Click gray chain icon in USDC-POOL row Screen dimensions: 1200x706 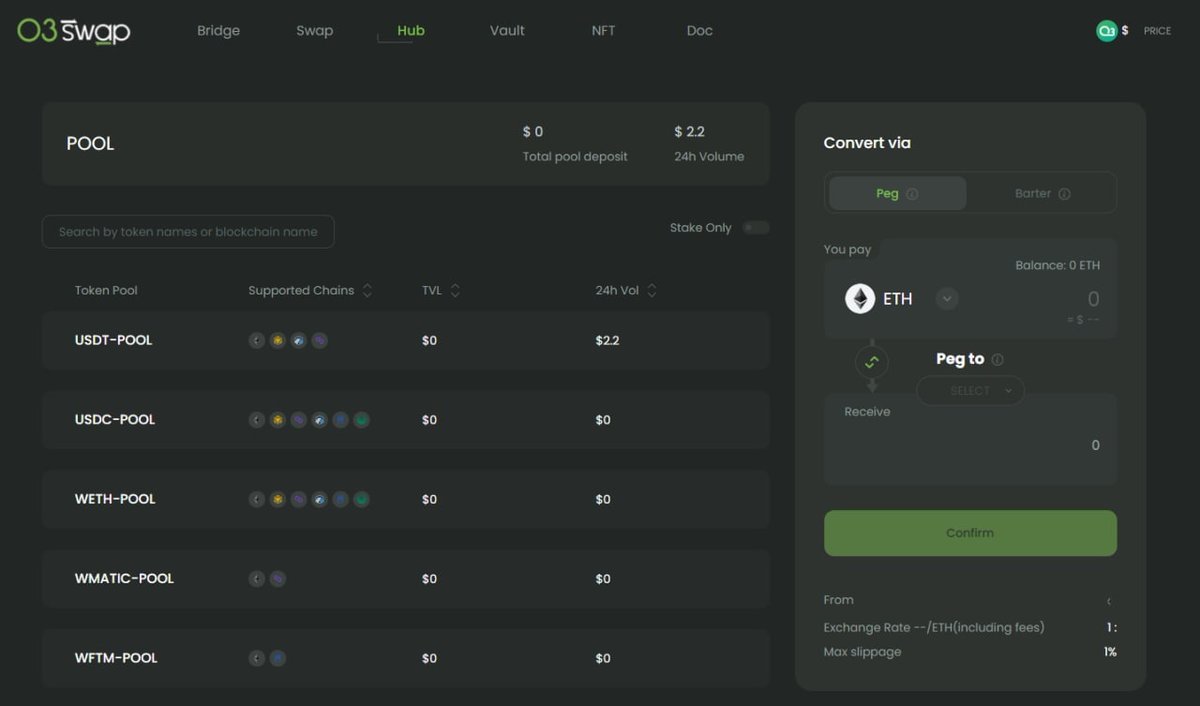(x=257, y=420)
